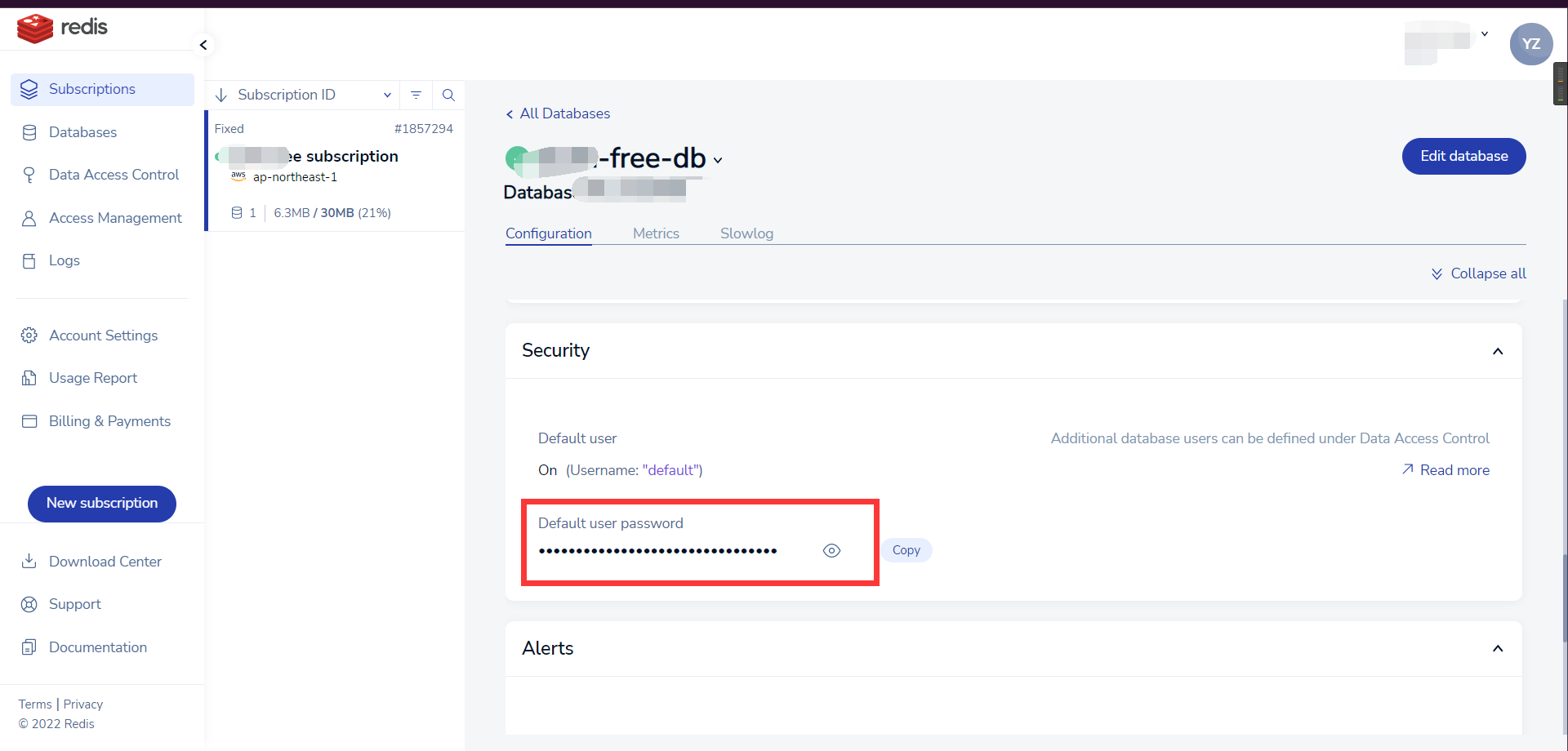Click the filter icon in subscription list

tap(416, 95)
